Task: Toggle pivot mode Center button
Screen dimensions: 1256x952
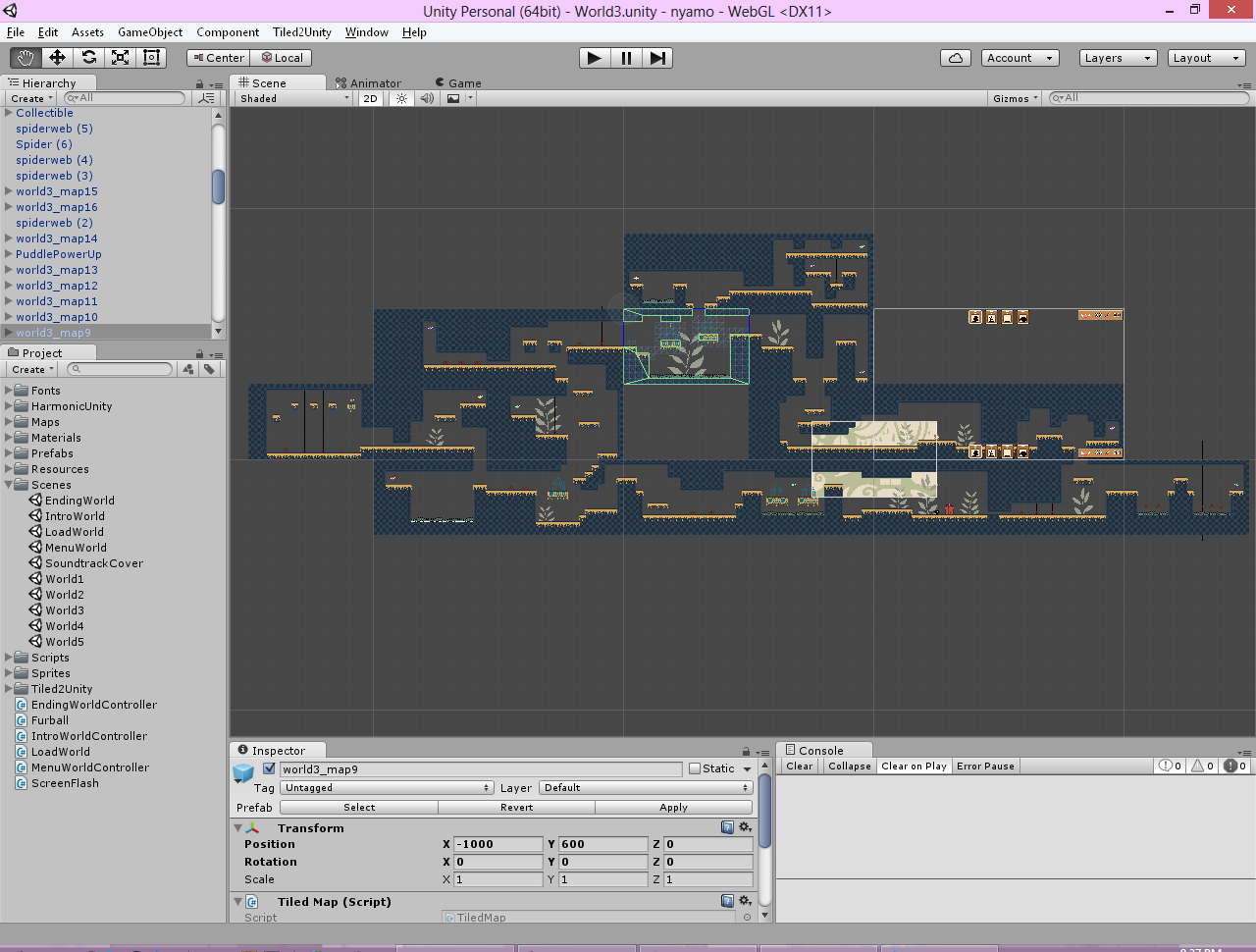Action: (218, 58)
